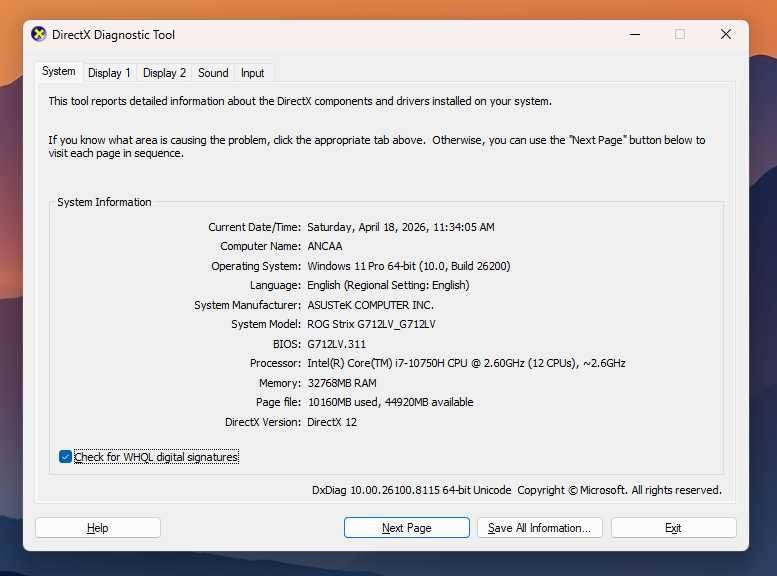Click the DirectX Diagnostic Tool window title
The height and width of the screenshot is (576, 777).
coord(113,35)
